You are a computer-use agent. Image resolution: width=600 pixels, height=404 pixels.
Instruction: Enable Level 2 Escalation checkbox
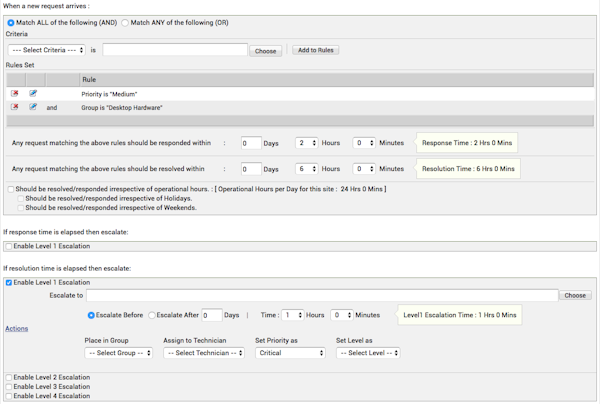9,376
